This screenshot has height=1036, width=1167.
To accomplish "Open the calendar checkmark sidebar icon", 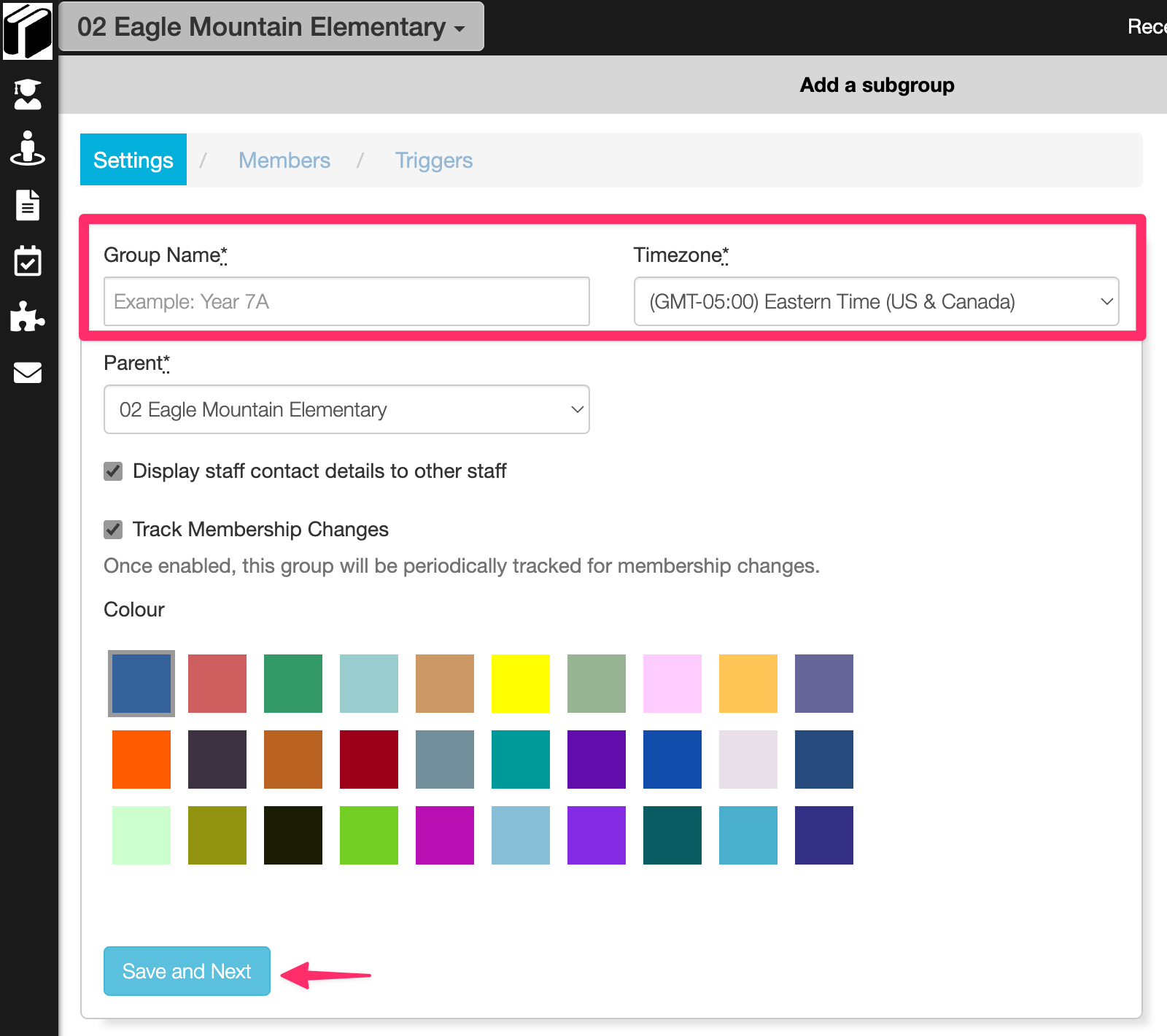I will tap(28, 260).
